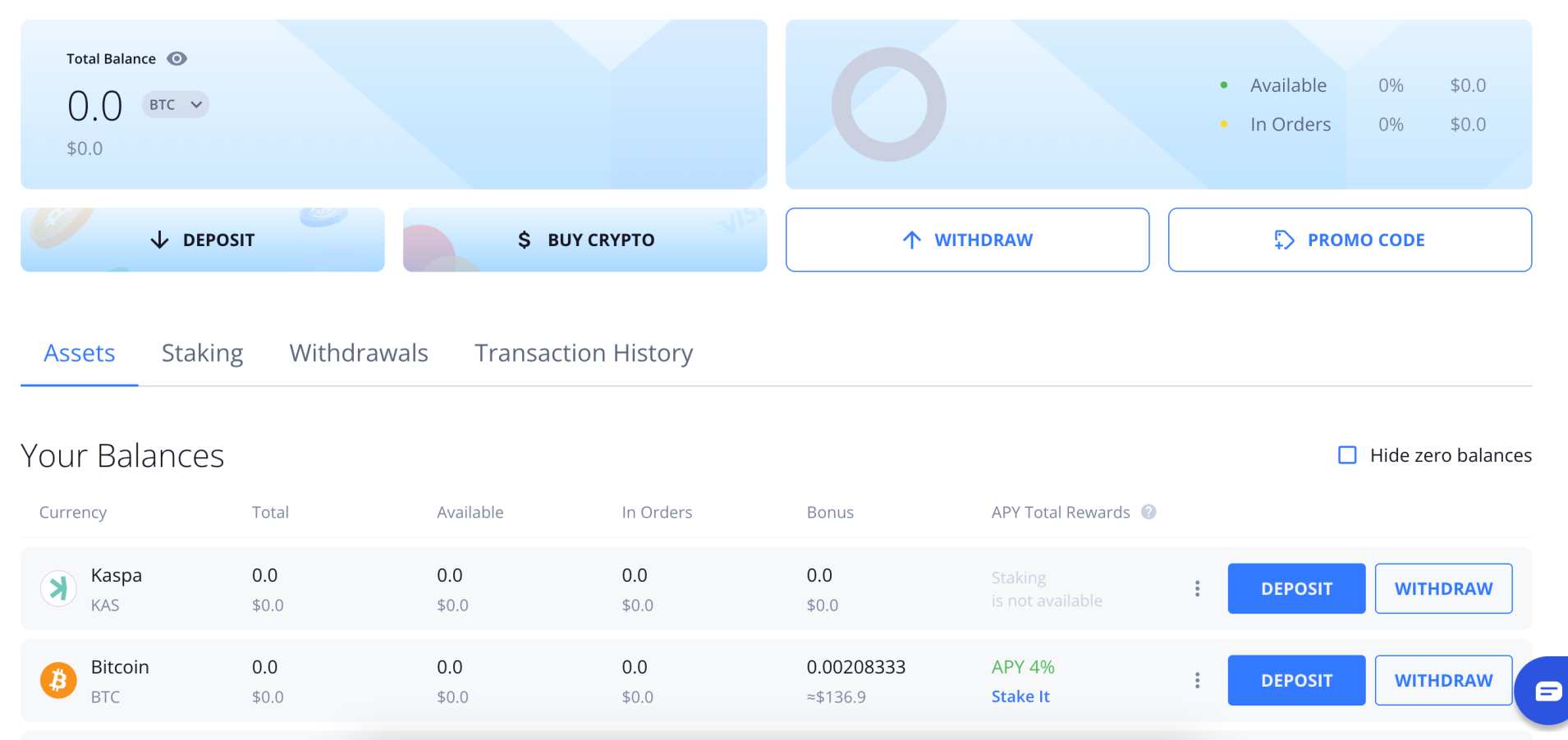Enable Hide zero balances checkbox

point(1347,455)
